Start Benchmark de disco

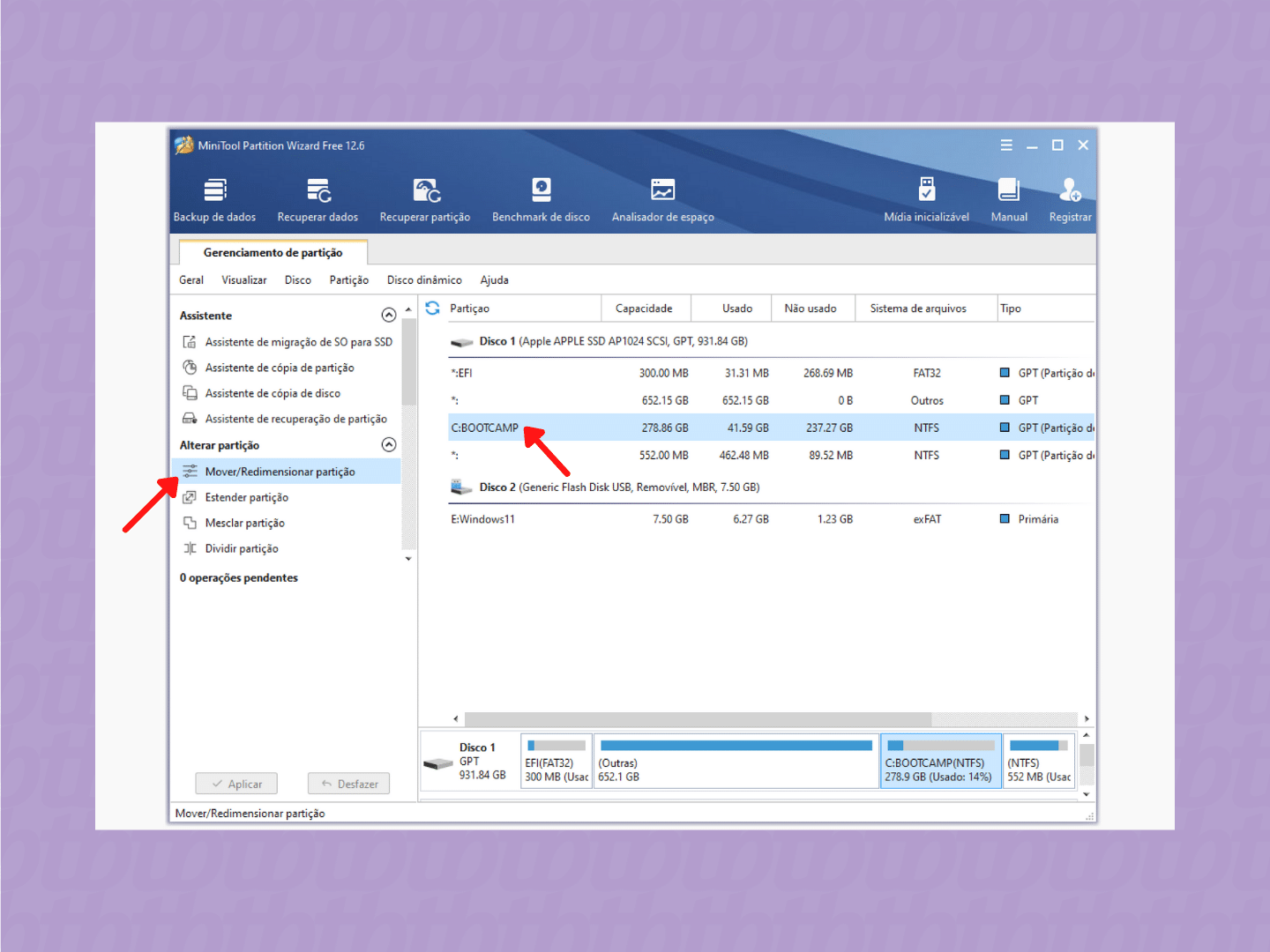click(541, 201)
